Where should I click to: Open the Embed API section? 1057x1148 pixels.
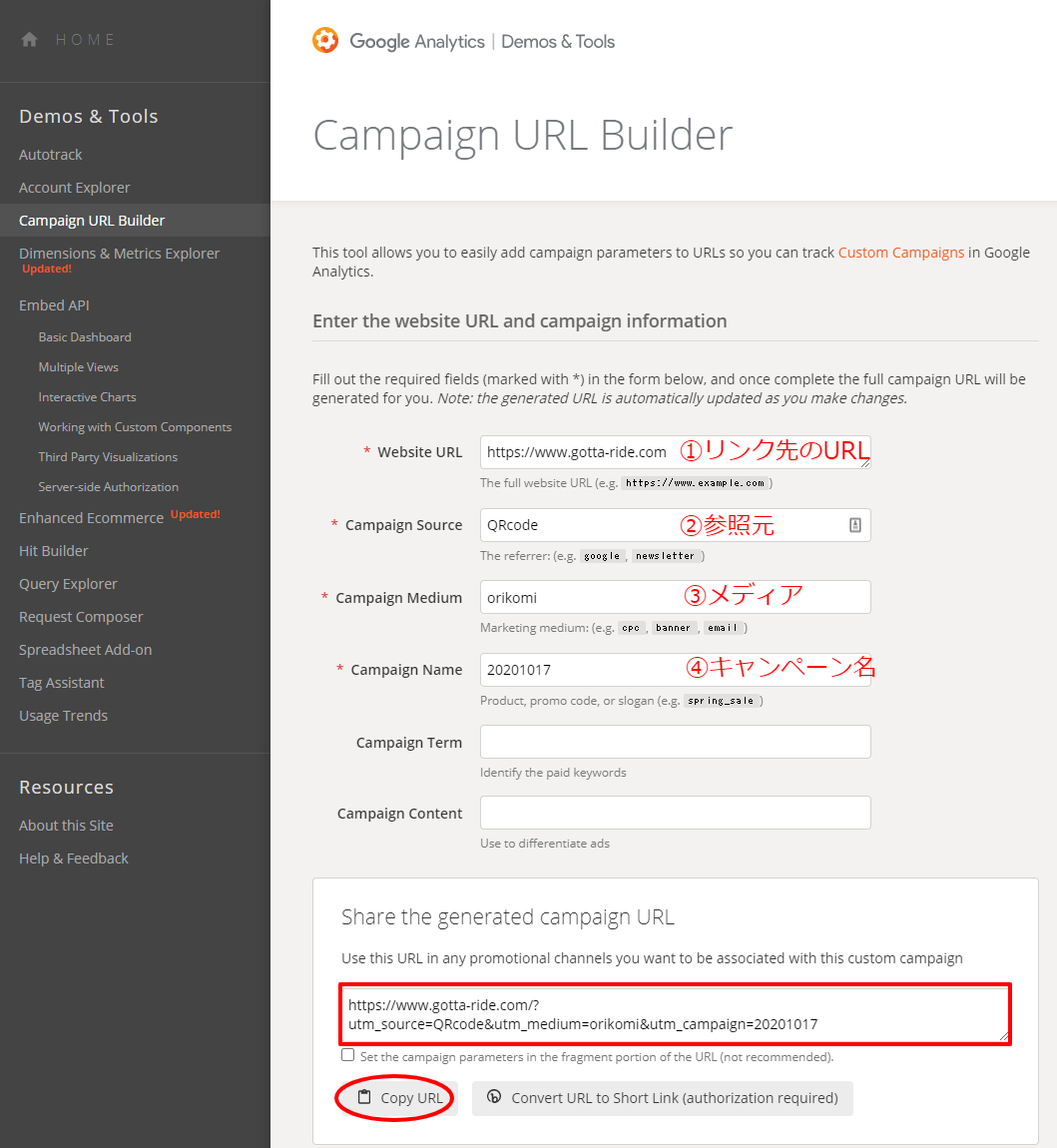[54, 305]
